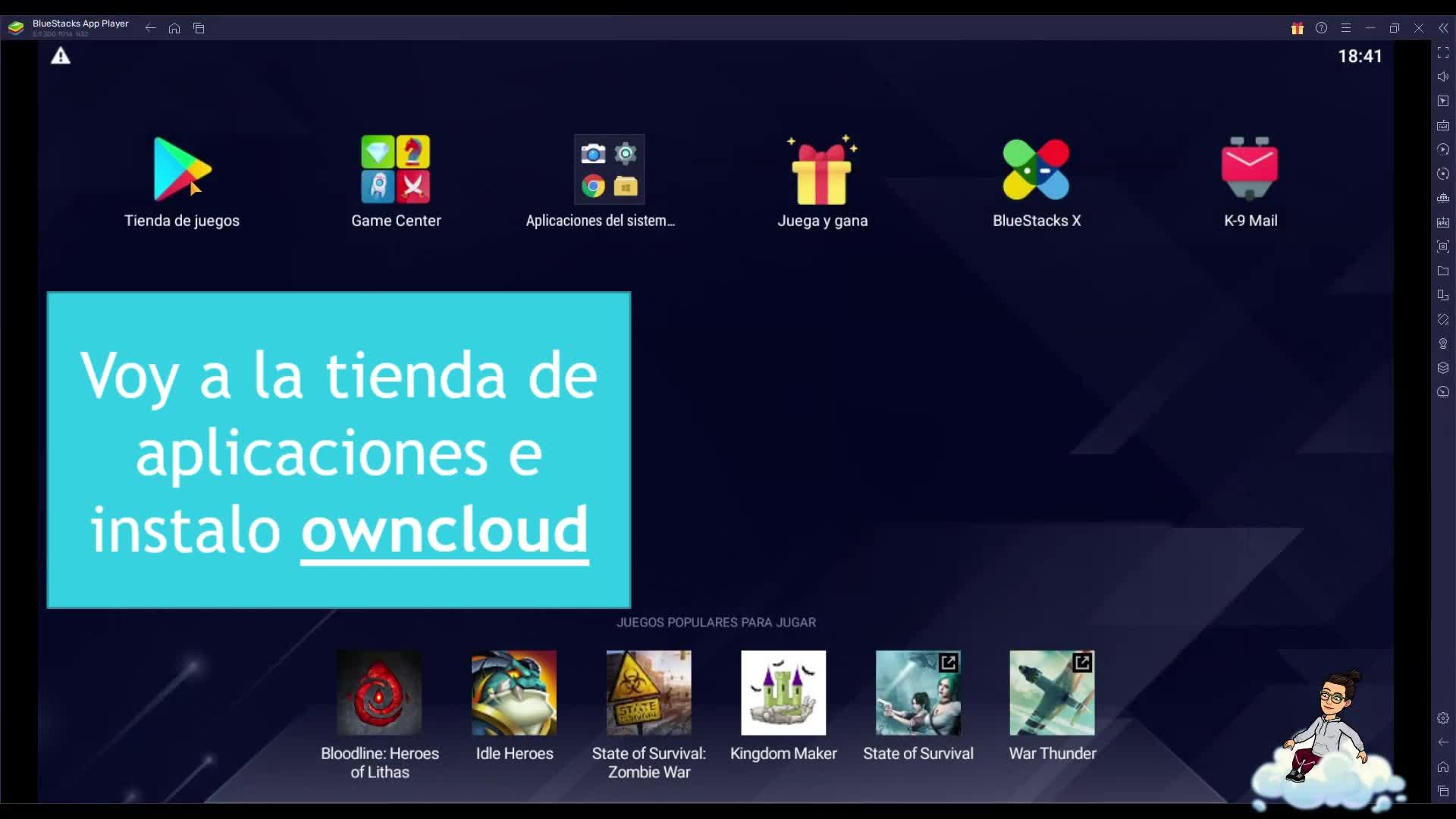Open the Juega y gana gift icon
Image resolution: width=1456 pixels, height=819 pixels.
point(822,170)
